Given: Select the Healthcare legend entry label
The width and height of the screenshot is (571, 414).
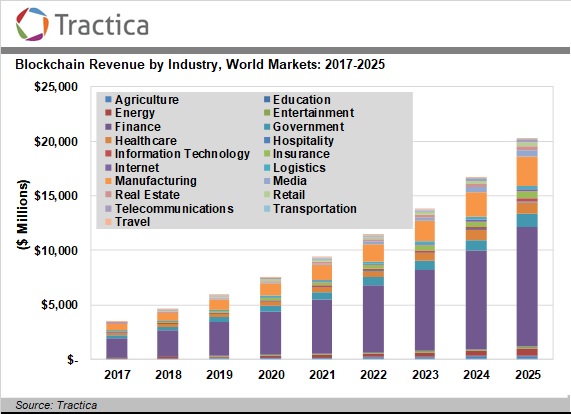Looking at the screenshot, I should click(x=146, y=141).
